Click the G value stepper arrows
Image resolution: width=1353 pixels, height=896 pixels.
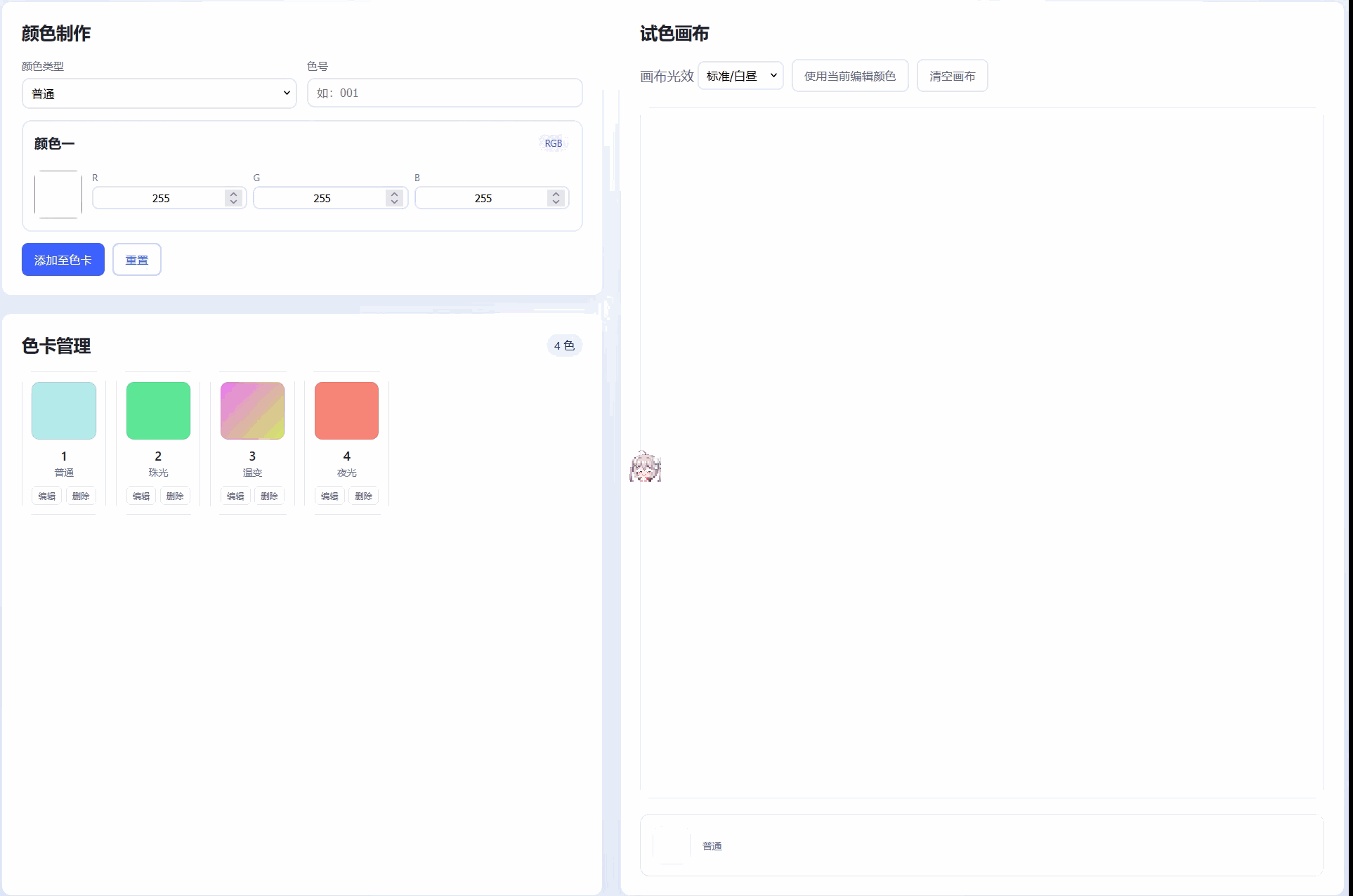[394, 198]
